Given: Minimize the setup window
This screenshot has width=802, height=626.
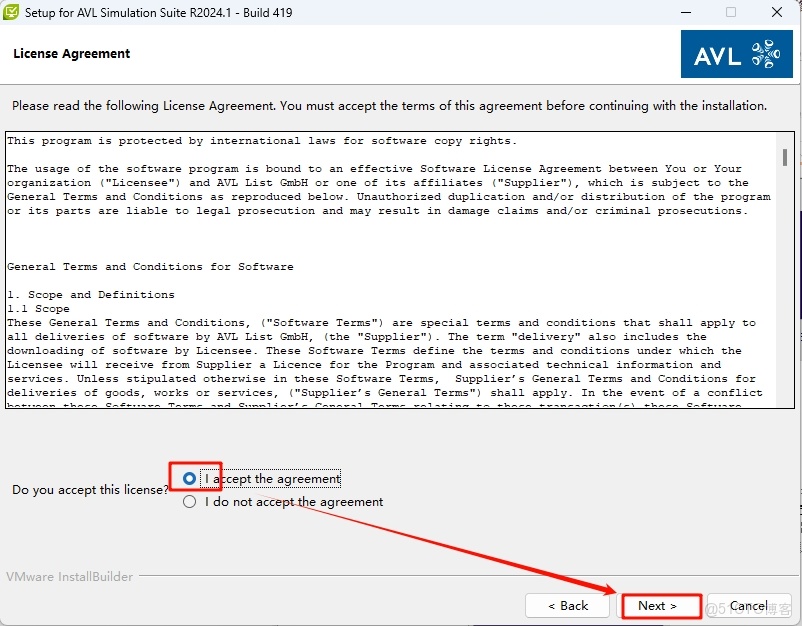Looking at the screenshot, I should [686, 12].
